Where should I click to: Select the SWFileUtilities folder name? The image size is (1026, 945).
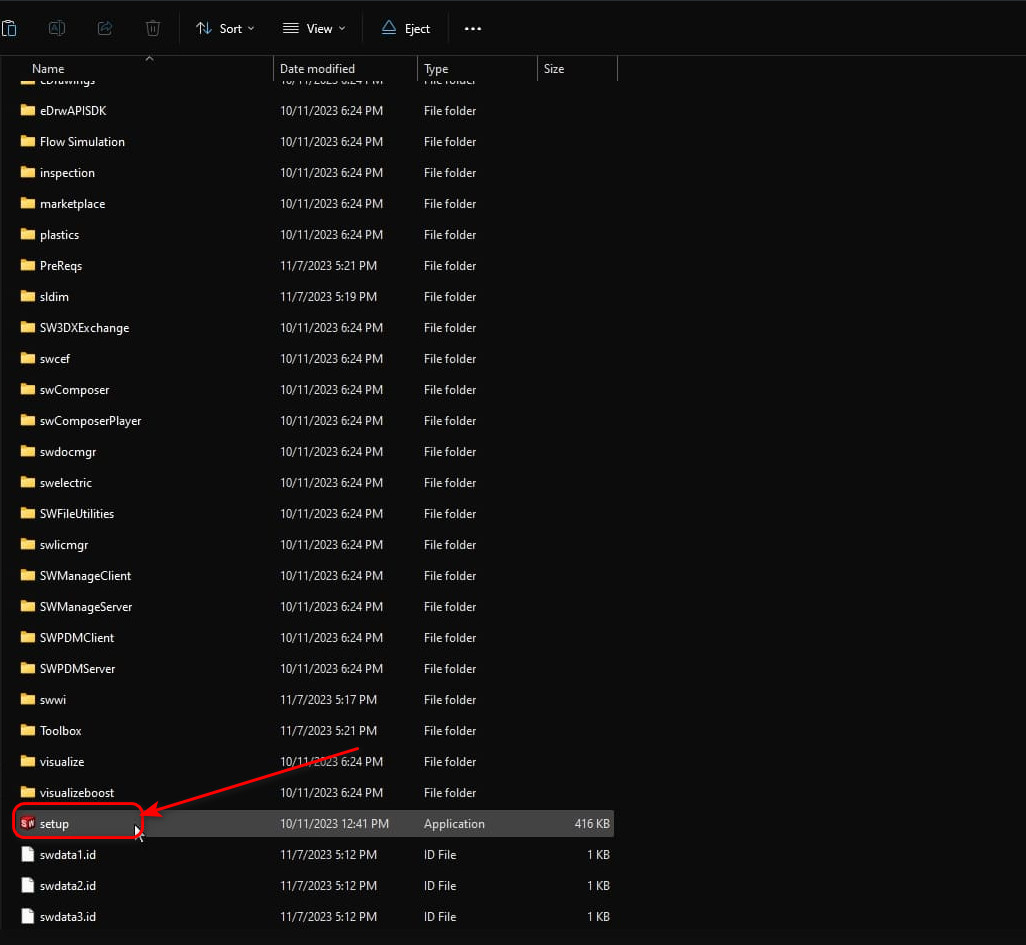77,514
